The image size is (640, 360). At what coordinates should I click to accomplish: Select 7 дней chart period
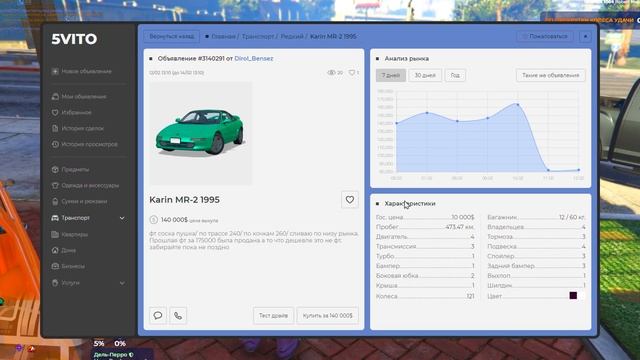point(391,75)
